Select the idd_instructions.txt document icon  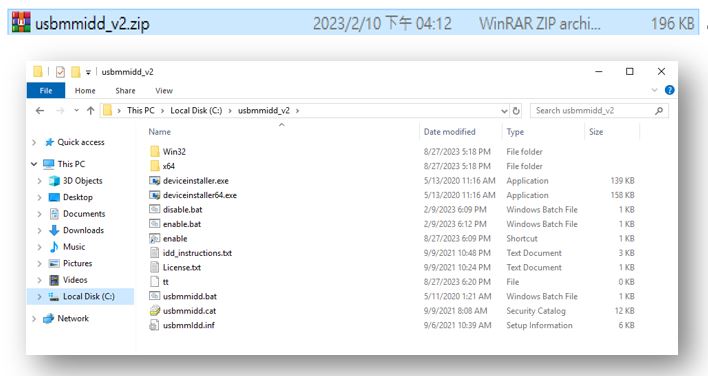coord(155,253)
